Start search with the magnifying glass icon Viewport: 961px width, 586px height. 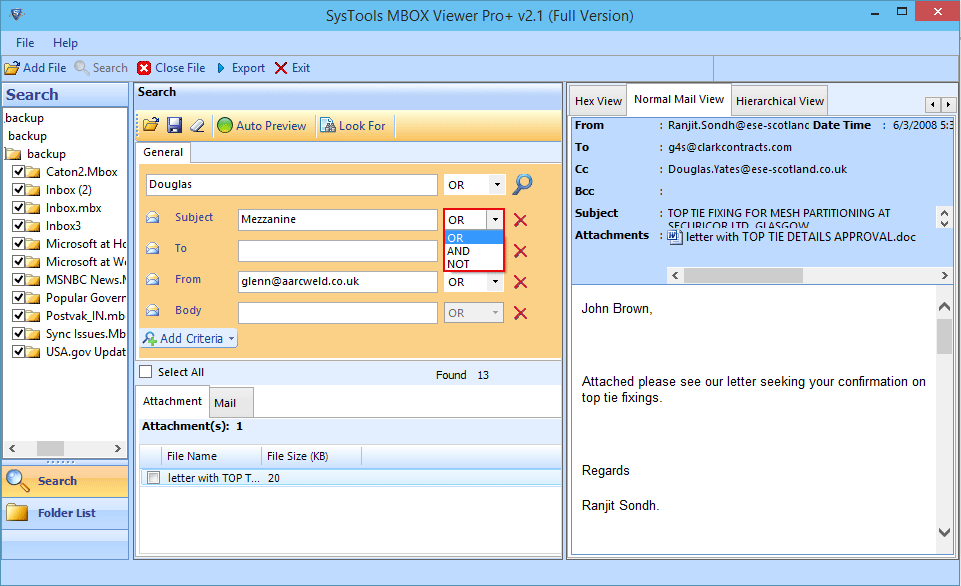pyautogui.click(x=522, y=184)
